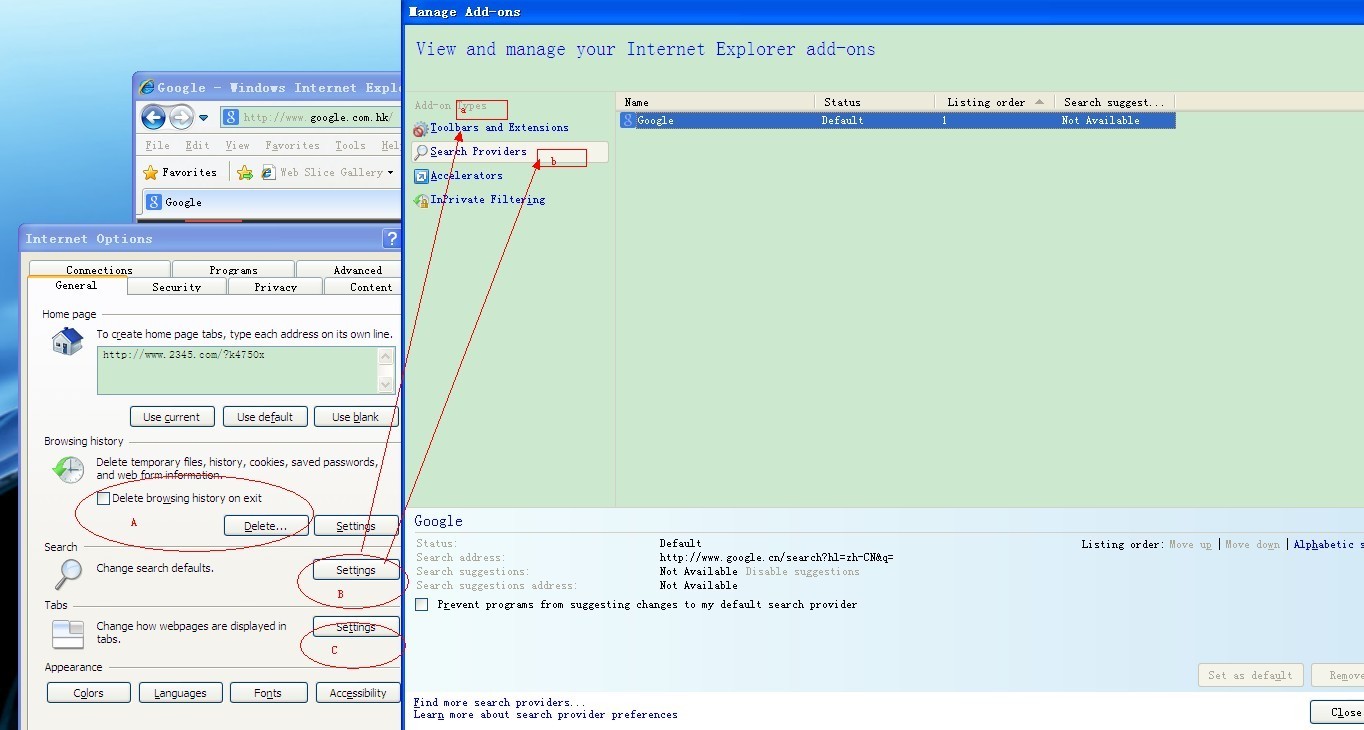
Task: Select the Google browser tab
Action: pyautogui.click(x=271, y=202)
